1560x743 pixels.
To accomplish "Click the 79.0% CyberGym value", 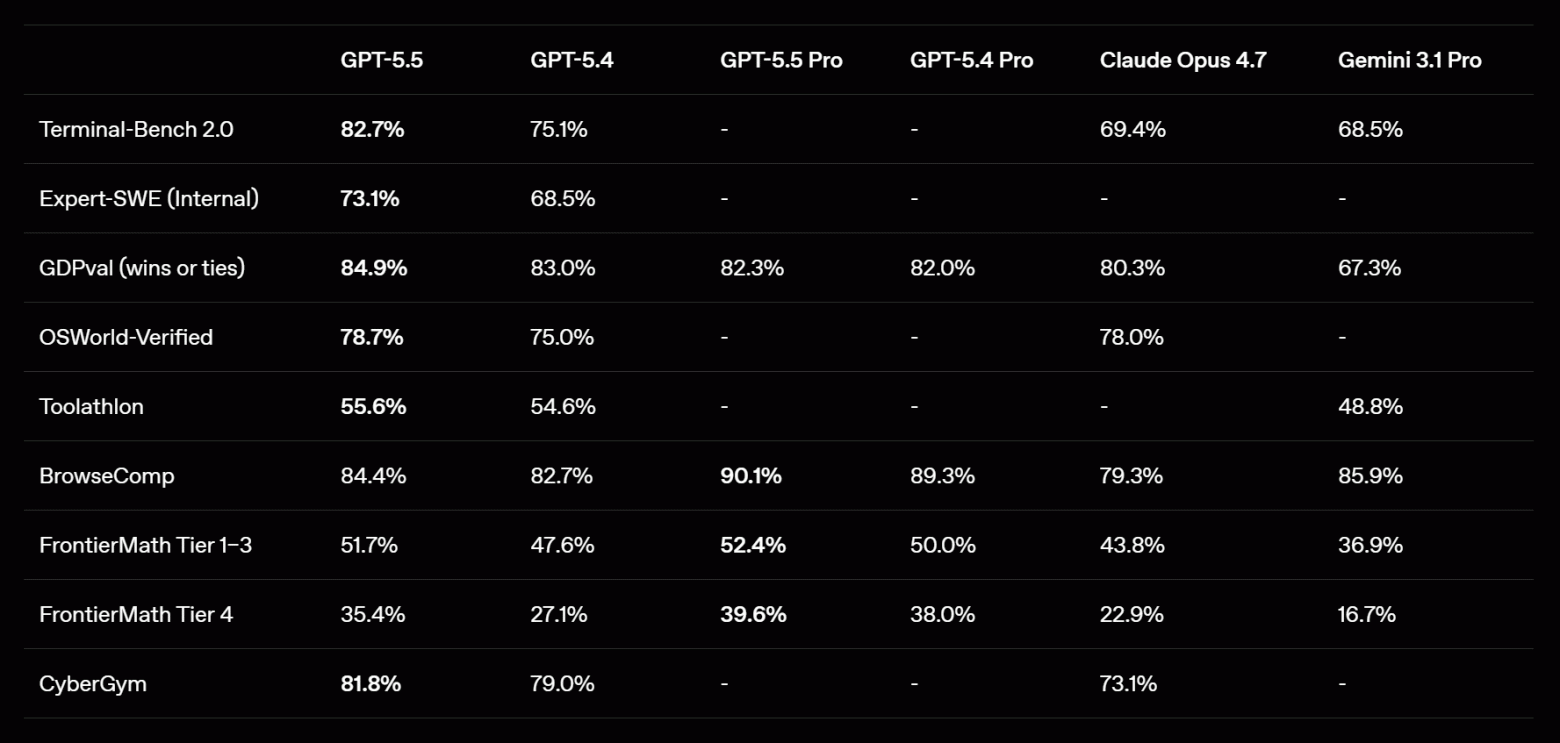I will click(562, 684).
